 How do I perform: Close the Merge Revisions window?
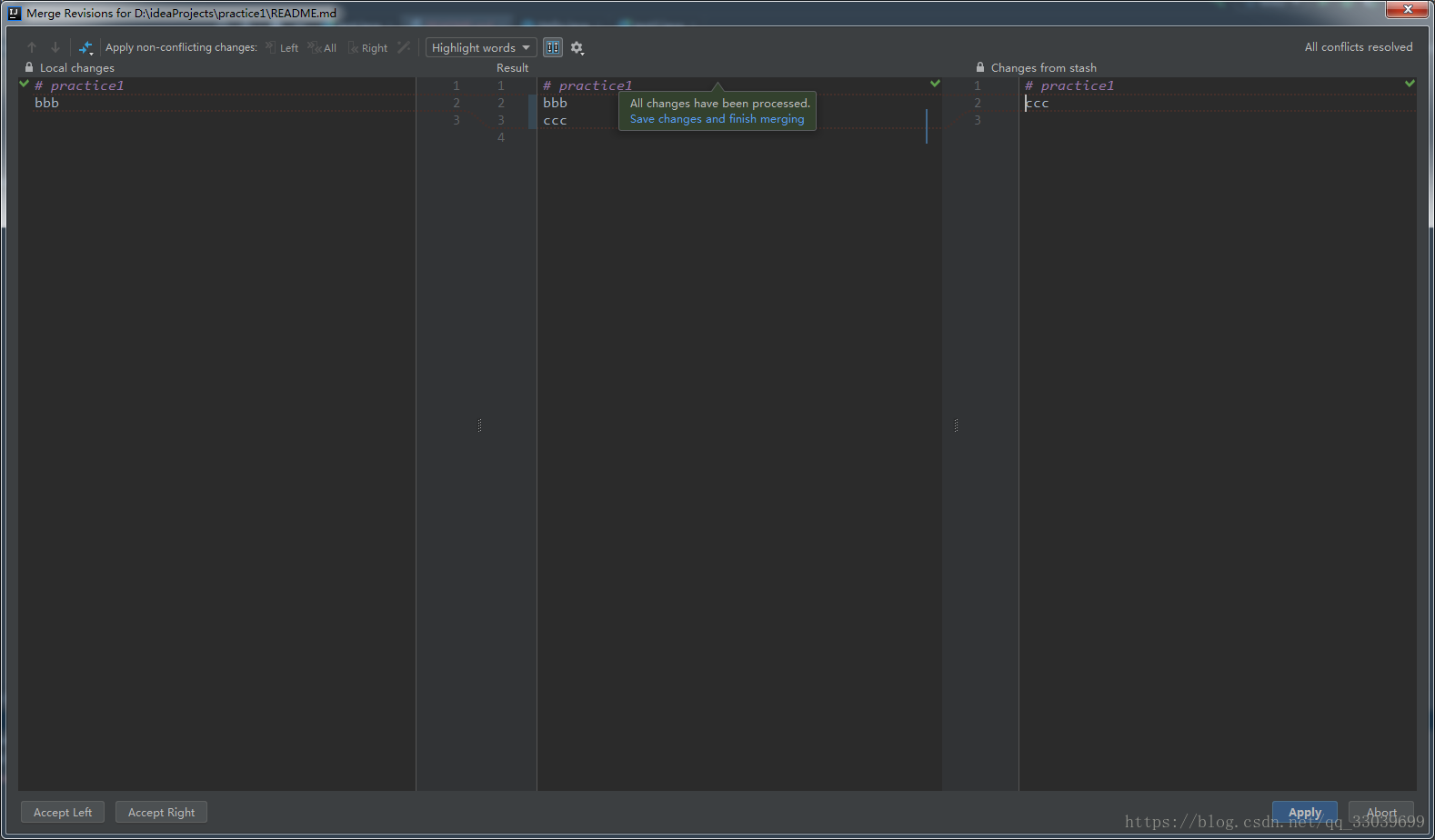[x=1408, y=9]
